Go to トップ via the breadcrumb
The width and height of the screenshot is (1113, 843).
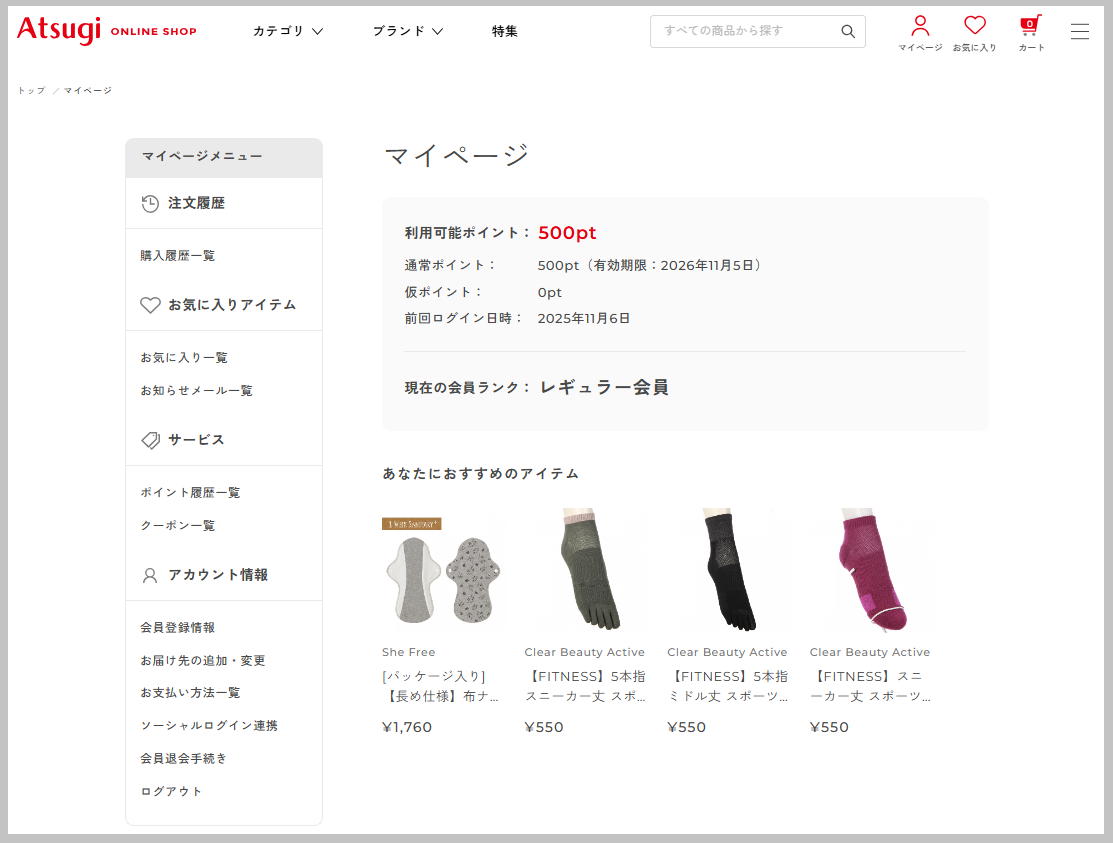coord(29,90)
